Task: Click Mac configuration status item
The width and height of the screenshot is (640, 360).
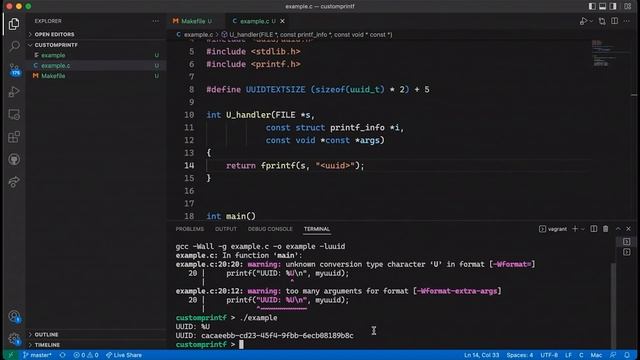Action: (596, 355)
